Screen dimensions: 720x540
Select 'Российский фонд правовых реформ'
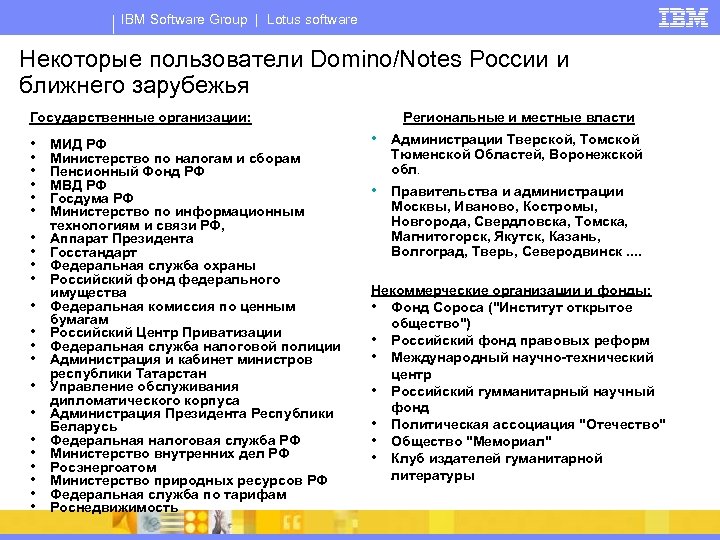point(520,341)
